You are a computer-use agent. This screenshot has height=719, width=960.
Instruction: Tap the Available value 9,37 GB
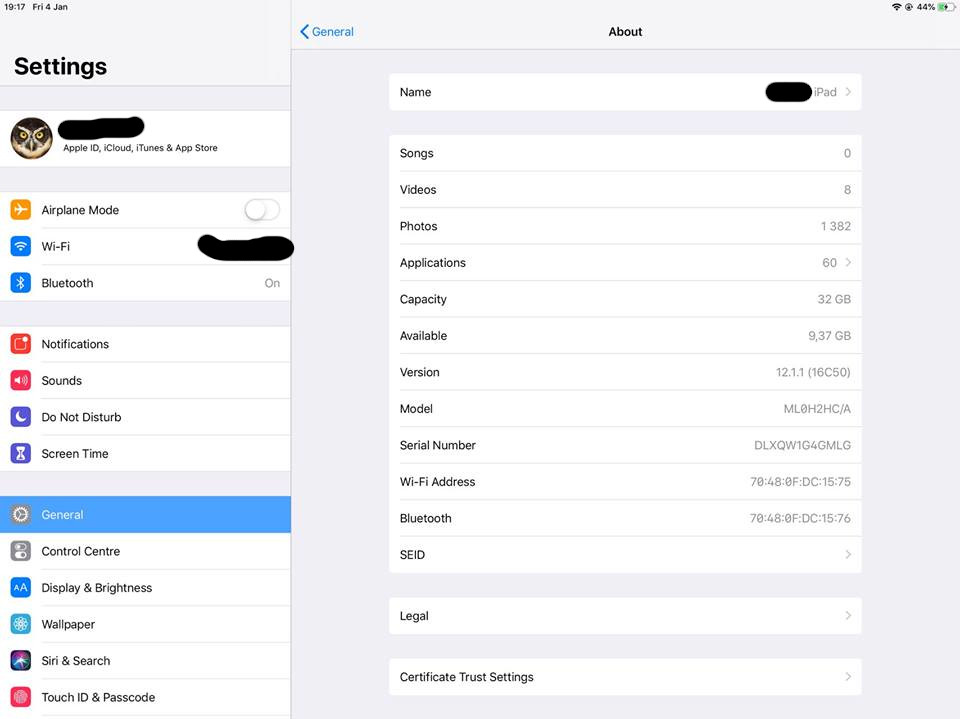pos(830,336)
